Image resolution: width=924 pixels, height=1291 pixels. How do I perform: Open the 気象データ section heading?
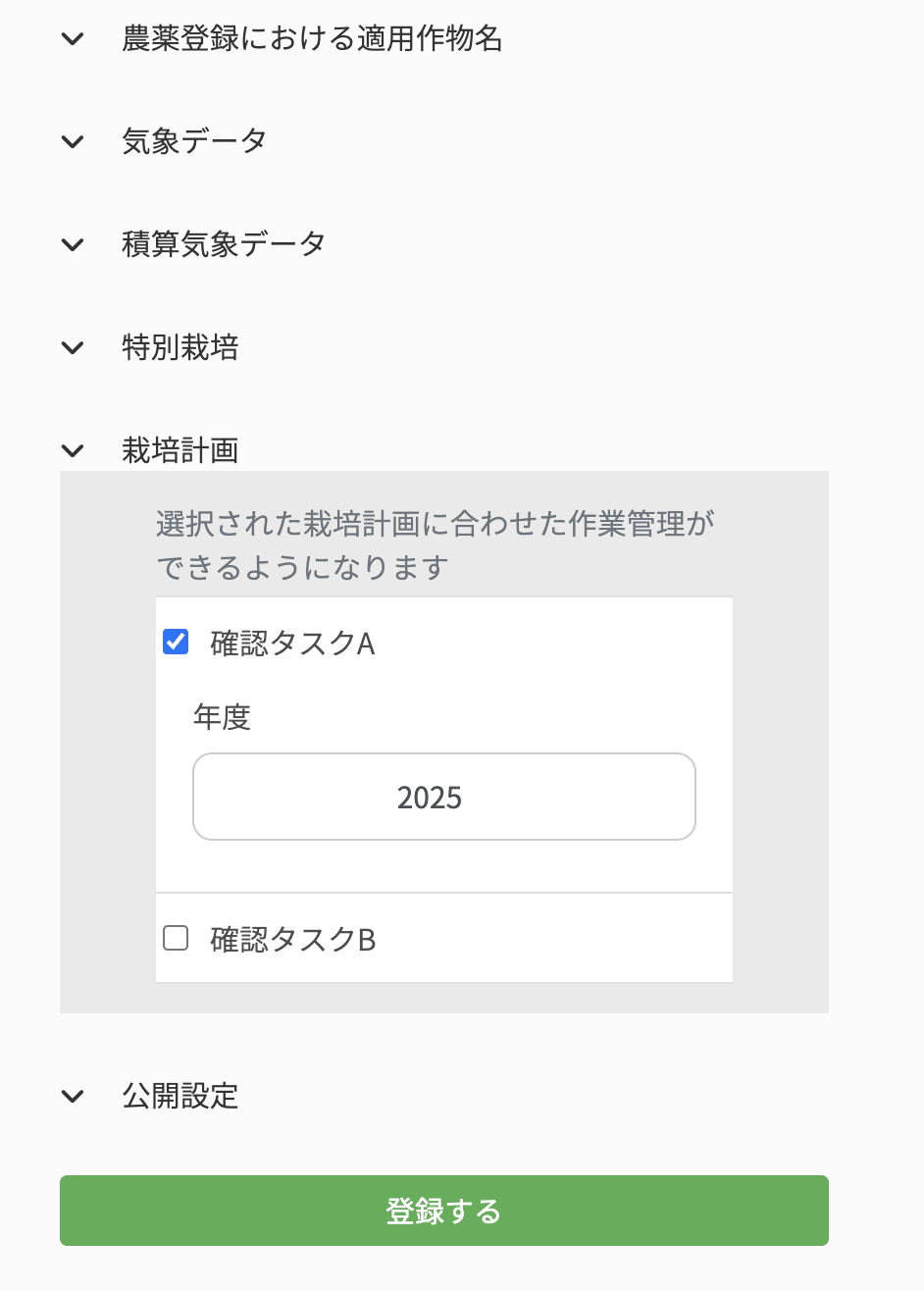pos(194,141)
